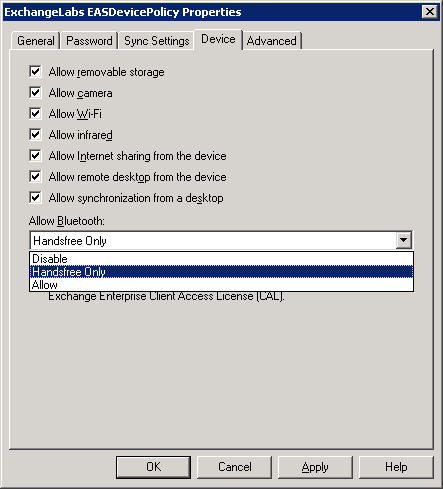This screenshot has height=489, width=443.
Task: Select Disable in the Bluetooth list
Action: coord(221,259)
